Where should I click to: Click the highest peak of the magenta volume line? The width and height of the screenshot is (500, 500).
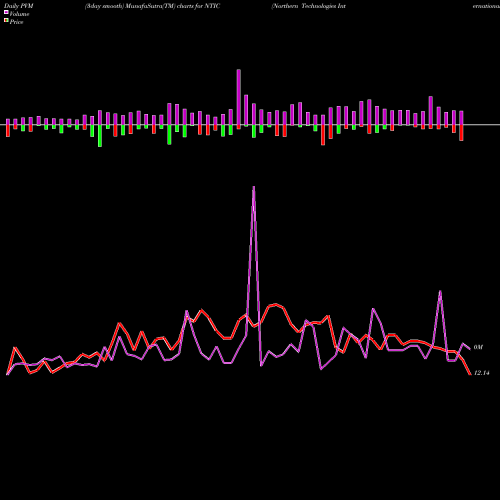coord(254,187)
